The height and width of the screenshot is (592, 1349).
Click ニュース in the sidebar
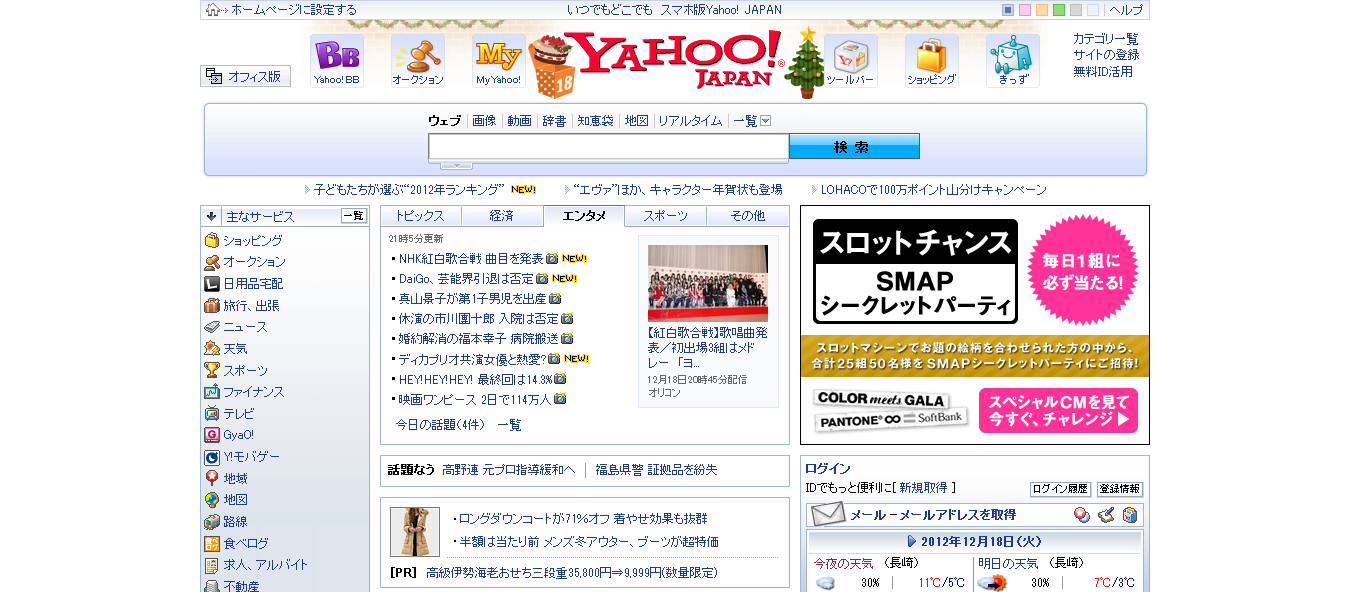245,327
